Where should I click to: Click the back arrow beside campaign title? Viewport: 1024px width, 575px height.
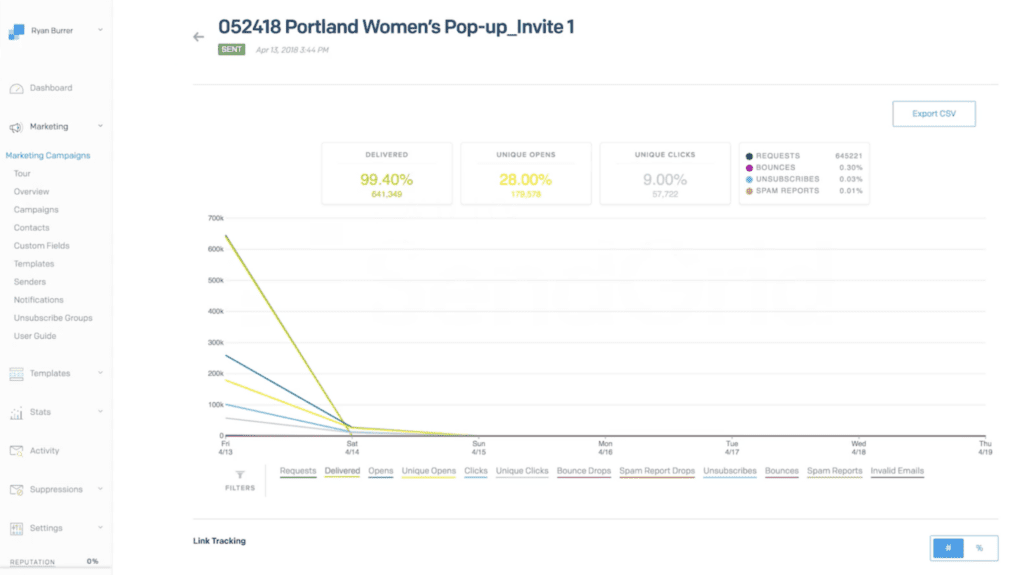[199, 37]
